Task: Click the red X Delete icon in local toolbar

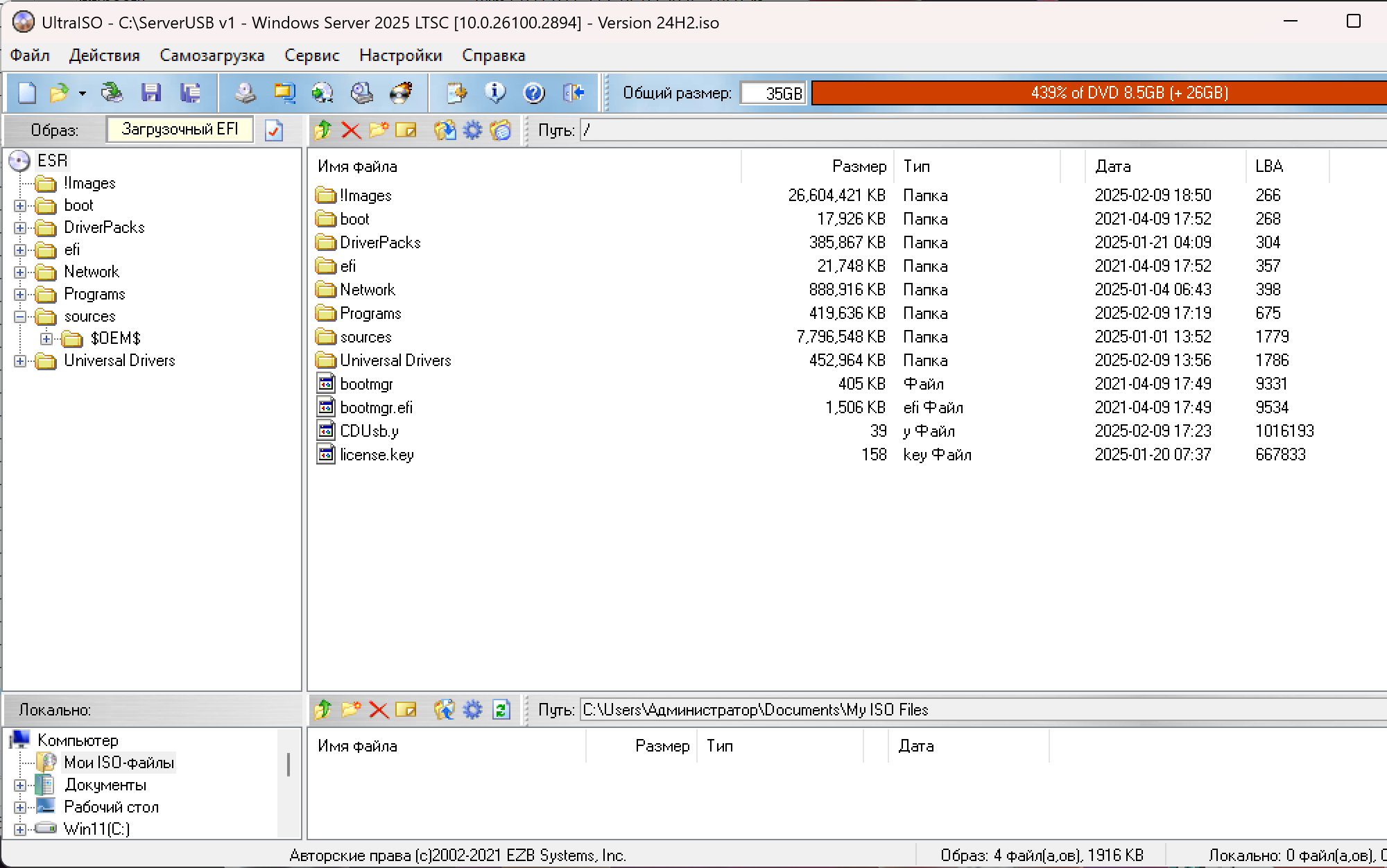Action: click(x=379, y=710)
